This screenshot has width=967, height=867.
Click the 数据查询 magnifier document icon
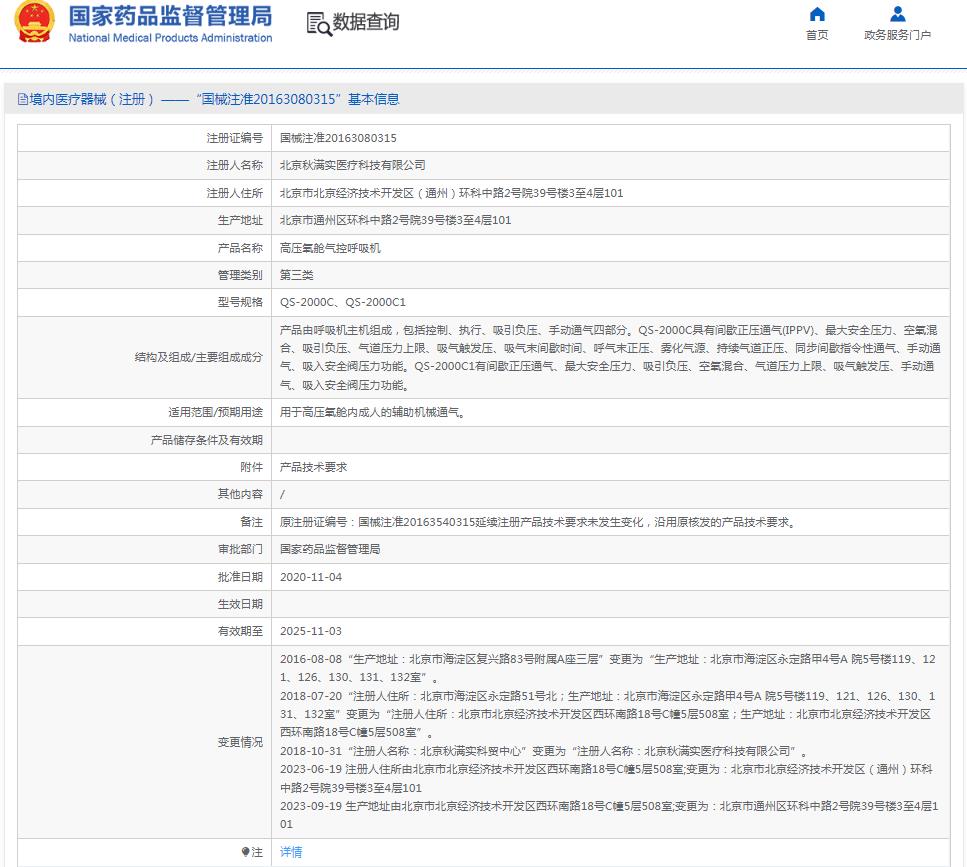[x=319, y=24]
